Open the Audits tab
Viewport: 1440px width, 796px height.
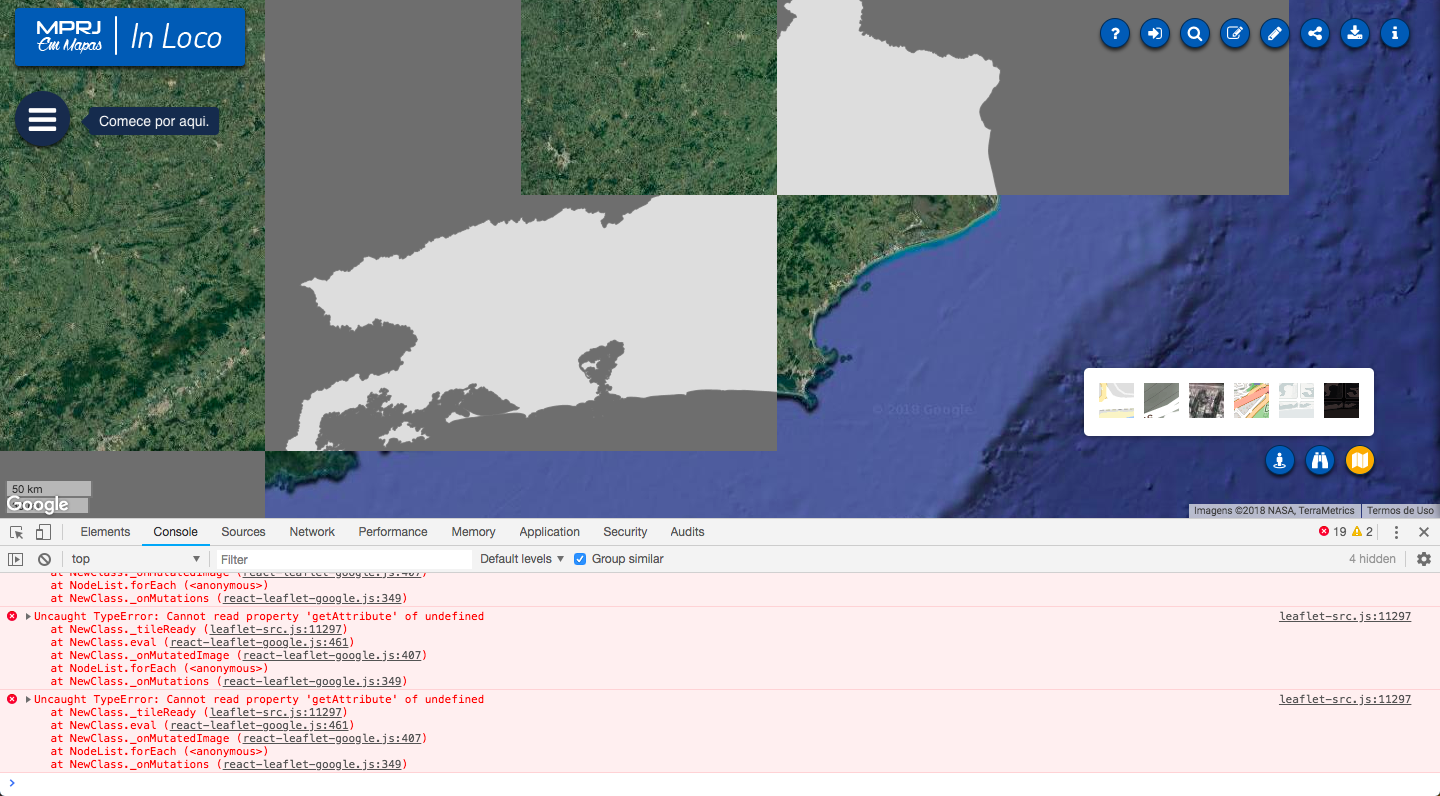point(687,532)
